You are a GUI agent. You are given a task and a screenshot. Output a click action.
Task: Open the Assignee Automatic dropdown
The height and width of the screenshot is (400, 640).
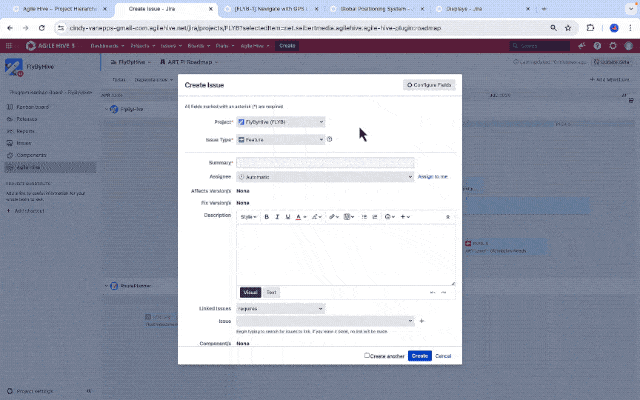click(325, 177)
